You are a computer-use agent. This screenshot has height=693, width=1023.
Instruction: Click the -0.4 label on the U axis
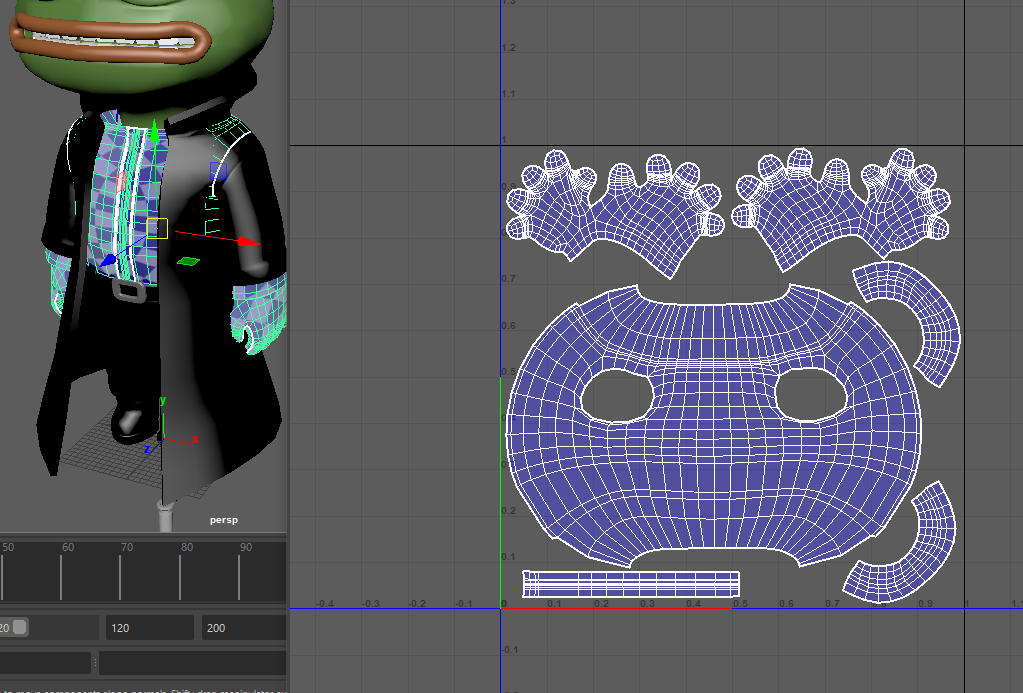[325, 604]
